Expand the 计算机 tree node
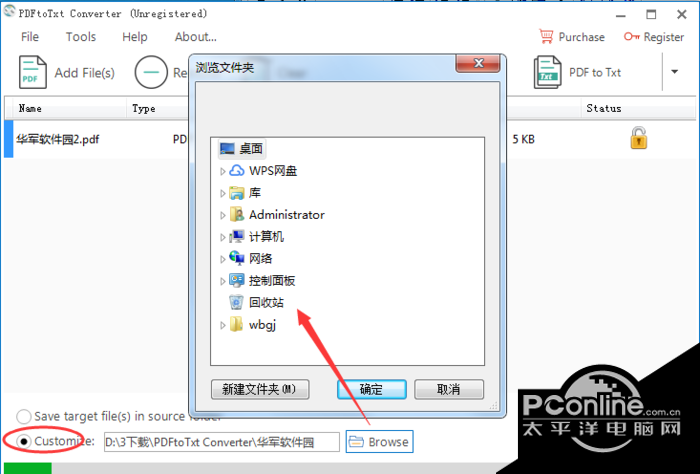The width and height of the screenshot is (700, 474). click(222, 237)
